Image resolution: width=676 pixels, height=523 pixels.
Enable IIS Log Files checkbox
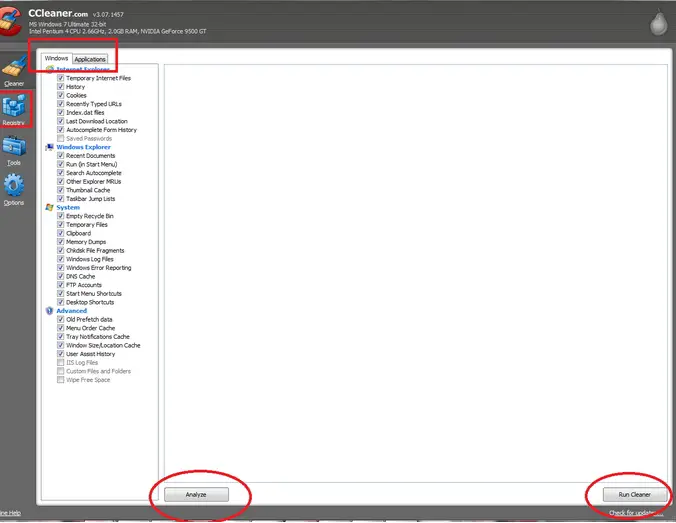pos(61,363)
